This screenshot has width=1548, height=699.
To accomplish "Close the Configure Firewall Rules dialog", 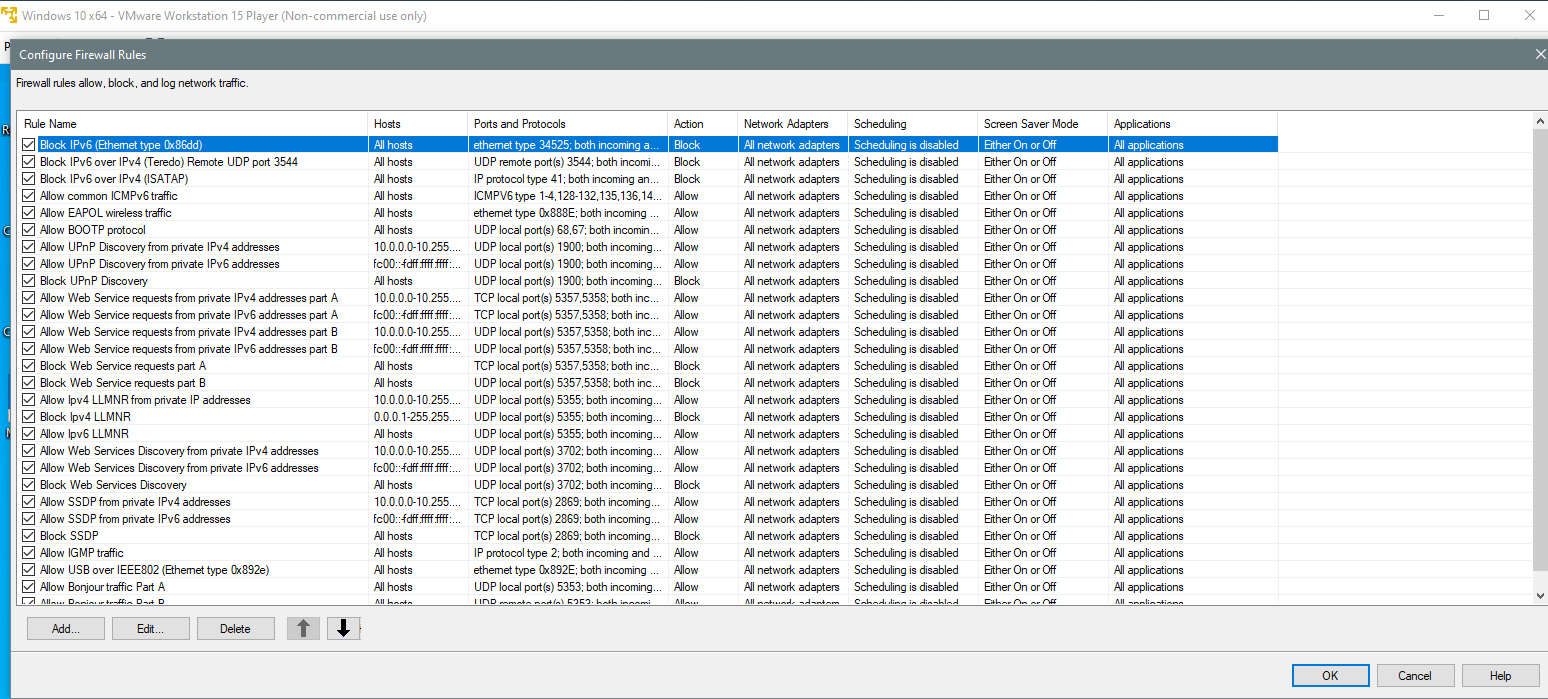I will [1540, 54].
